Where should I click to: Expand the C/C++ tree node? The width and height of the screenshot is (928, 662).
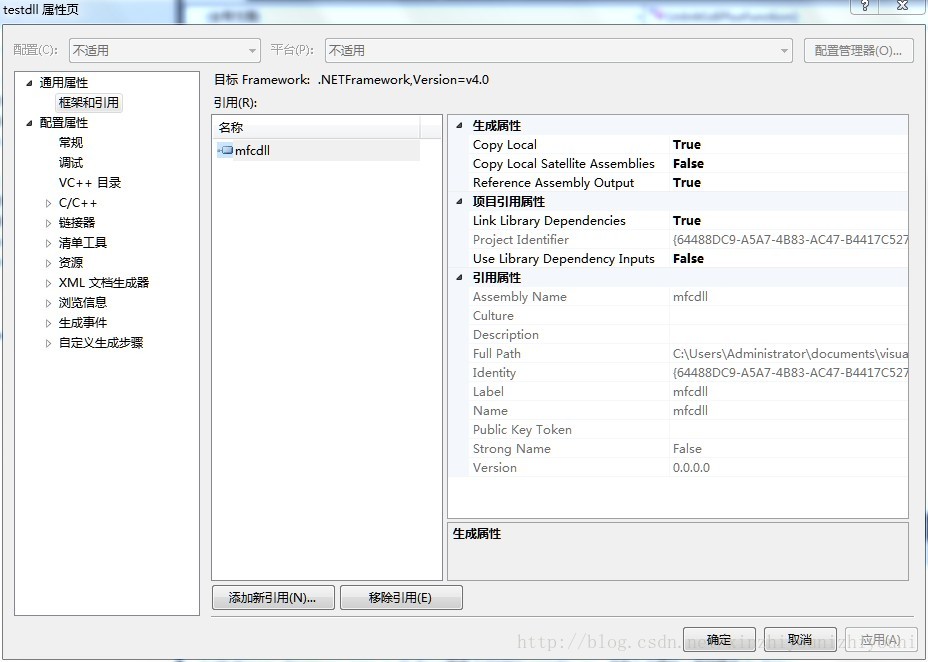pos(49,204)
